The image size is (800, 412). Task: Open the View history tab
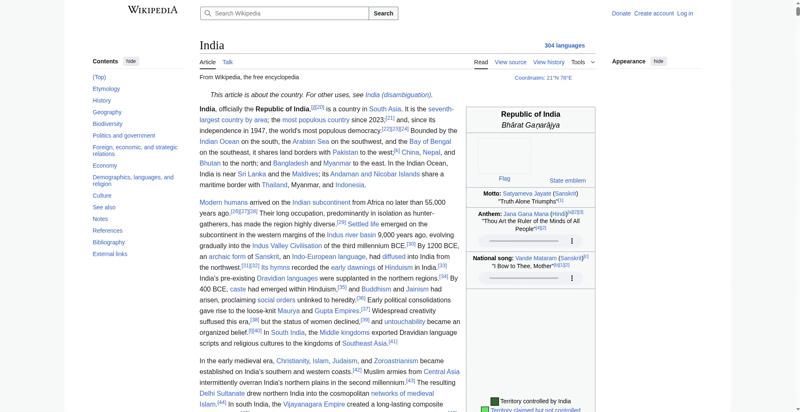click(548, 62)
